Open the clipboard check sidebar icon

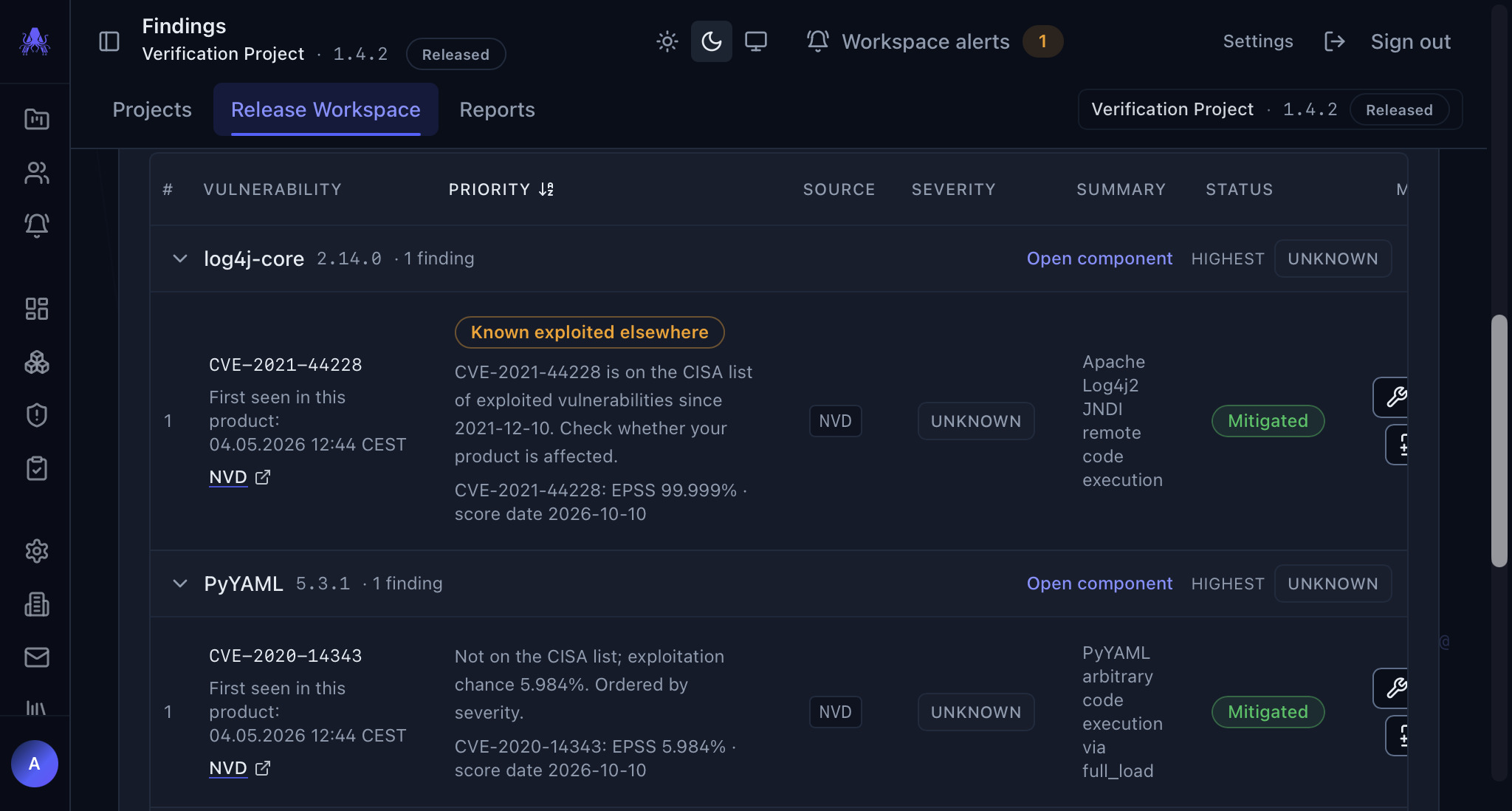tap(37, 468)
